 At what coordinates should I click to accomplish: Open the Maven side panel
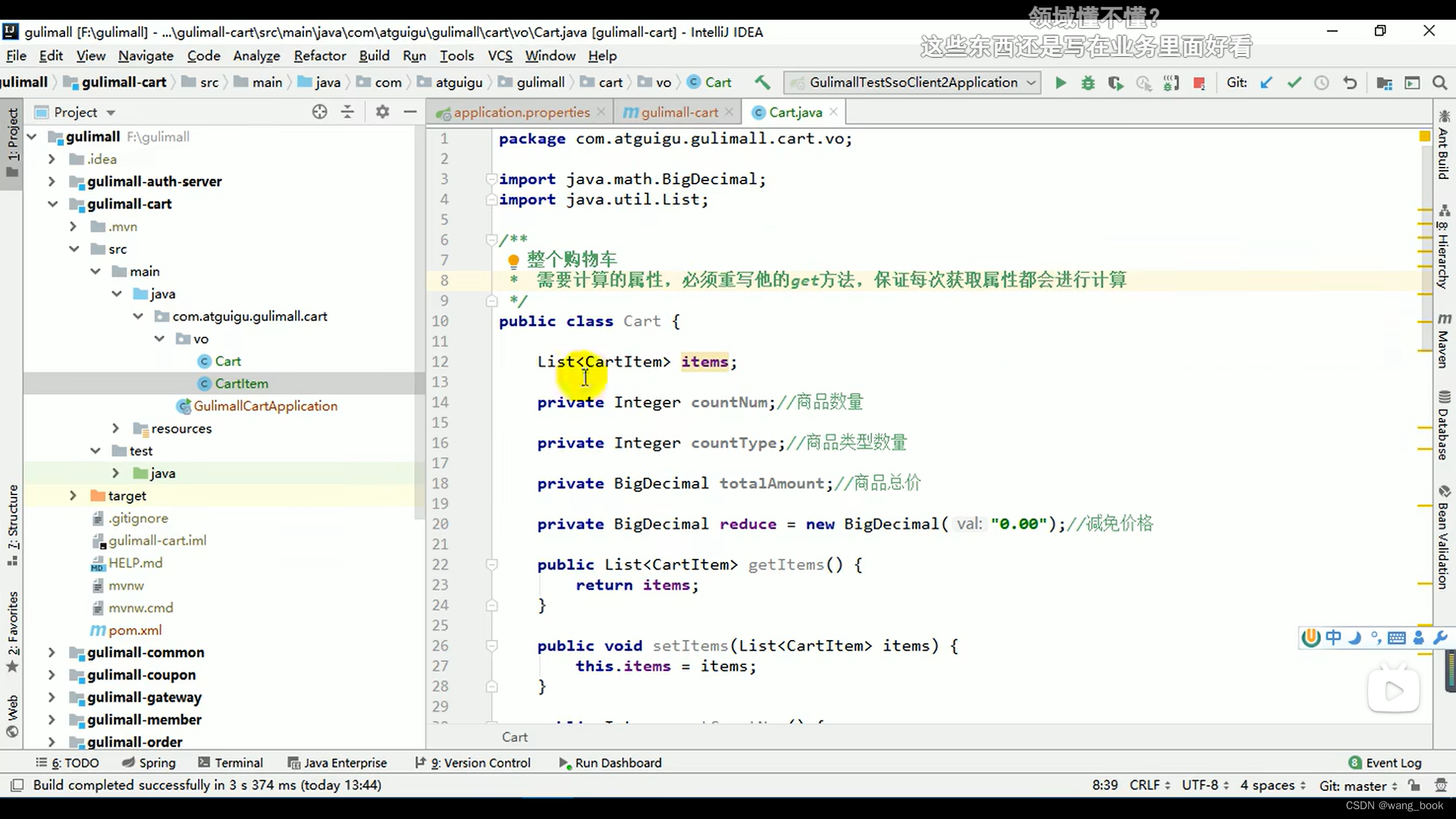point(1443,340)
